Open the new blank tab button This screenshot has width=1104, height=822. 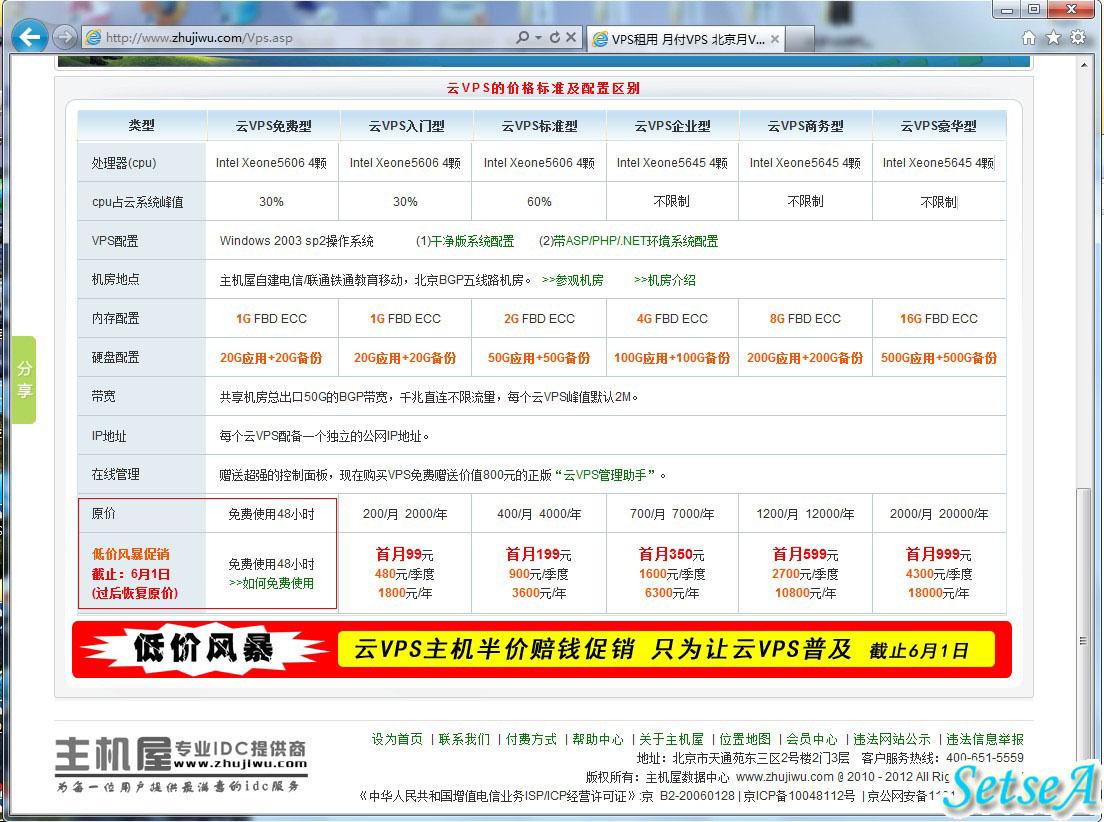tap(800, 39)
